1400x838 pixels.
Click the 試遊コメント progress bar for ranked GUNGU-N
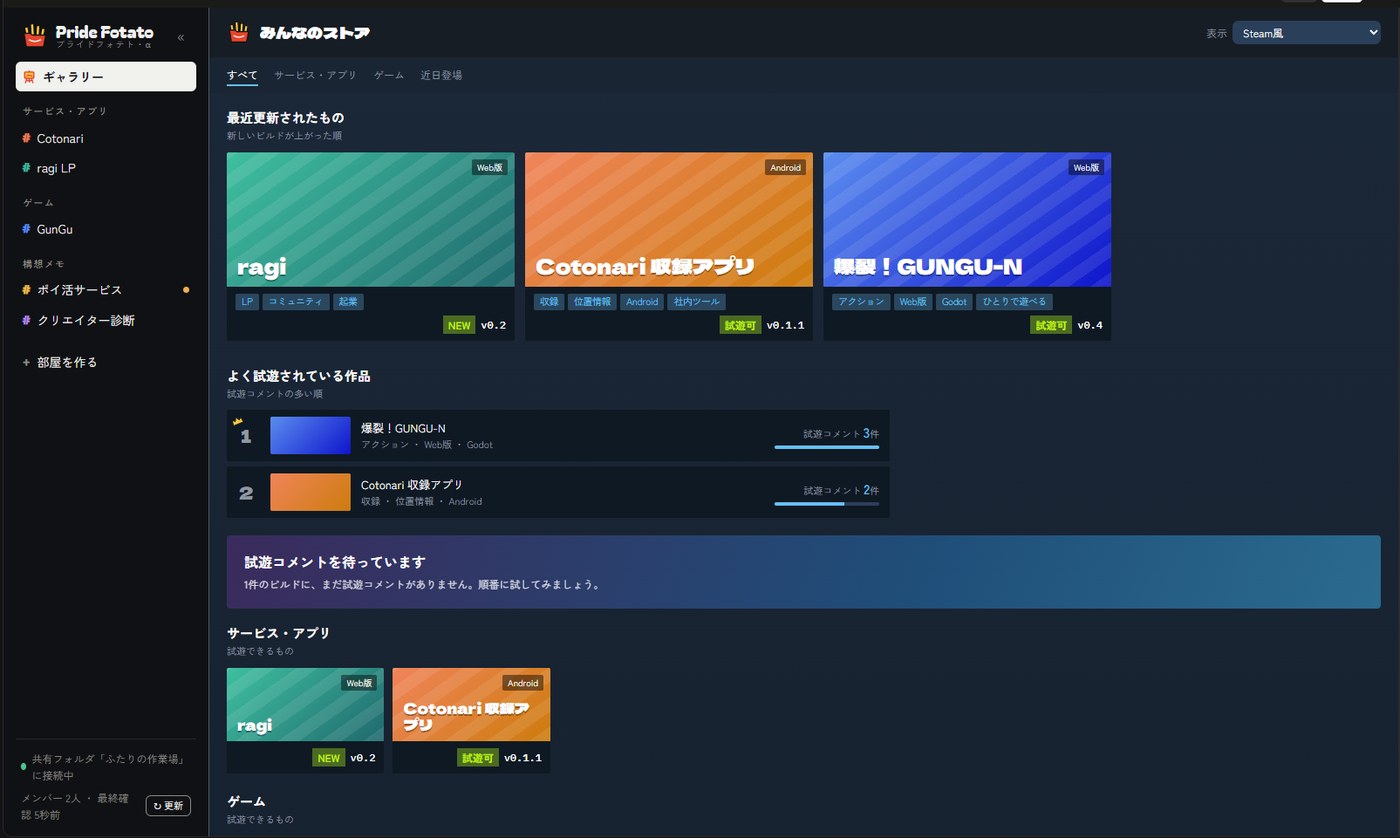tap(826, 447)
